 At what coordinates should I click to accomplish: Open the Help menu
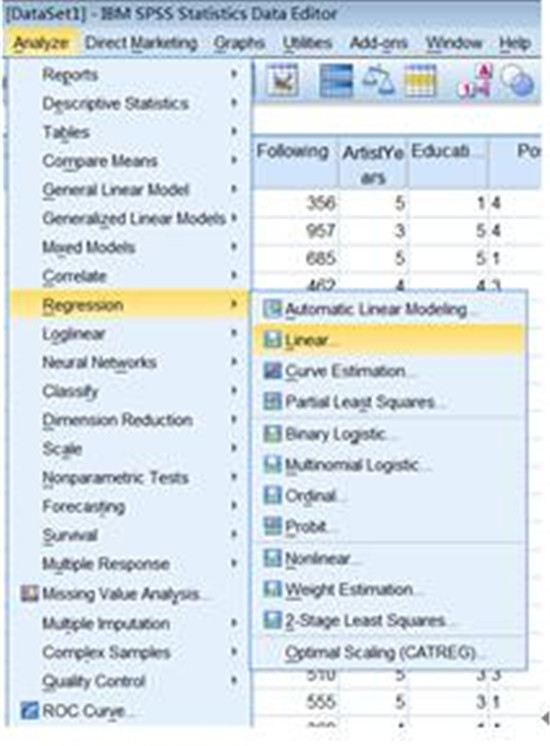(x=515, y=43)
